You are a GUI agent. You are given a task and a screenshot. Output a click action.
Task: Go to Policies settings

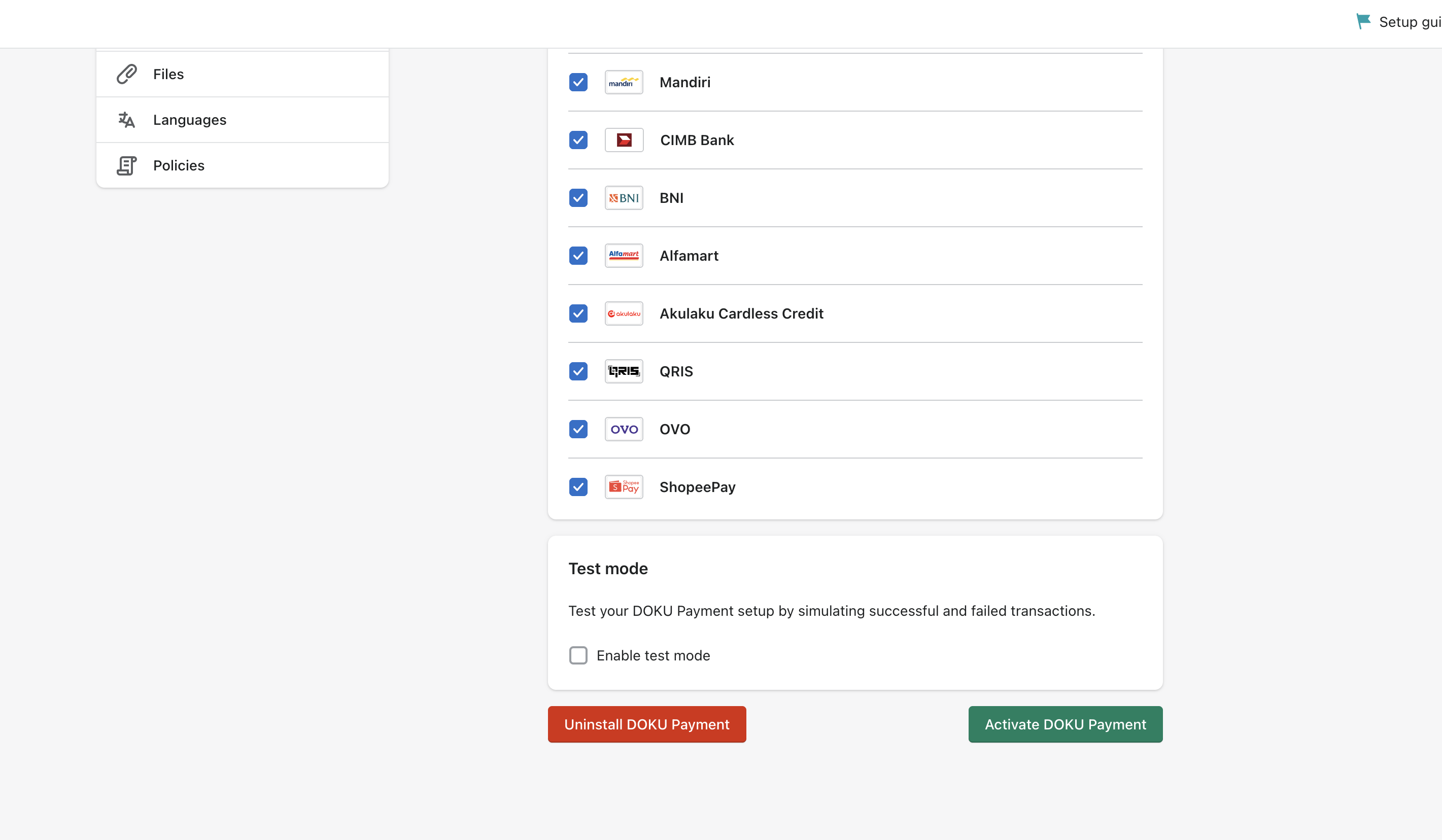click(x=243, y=165)
